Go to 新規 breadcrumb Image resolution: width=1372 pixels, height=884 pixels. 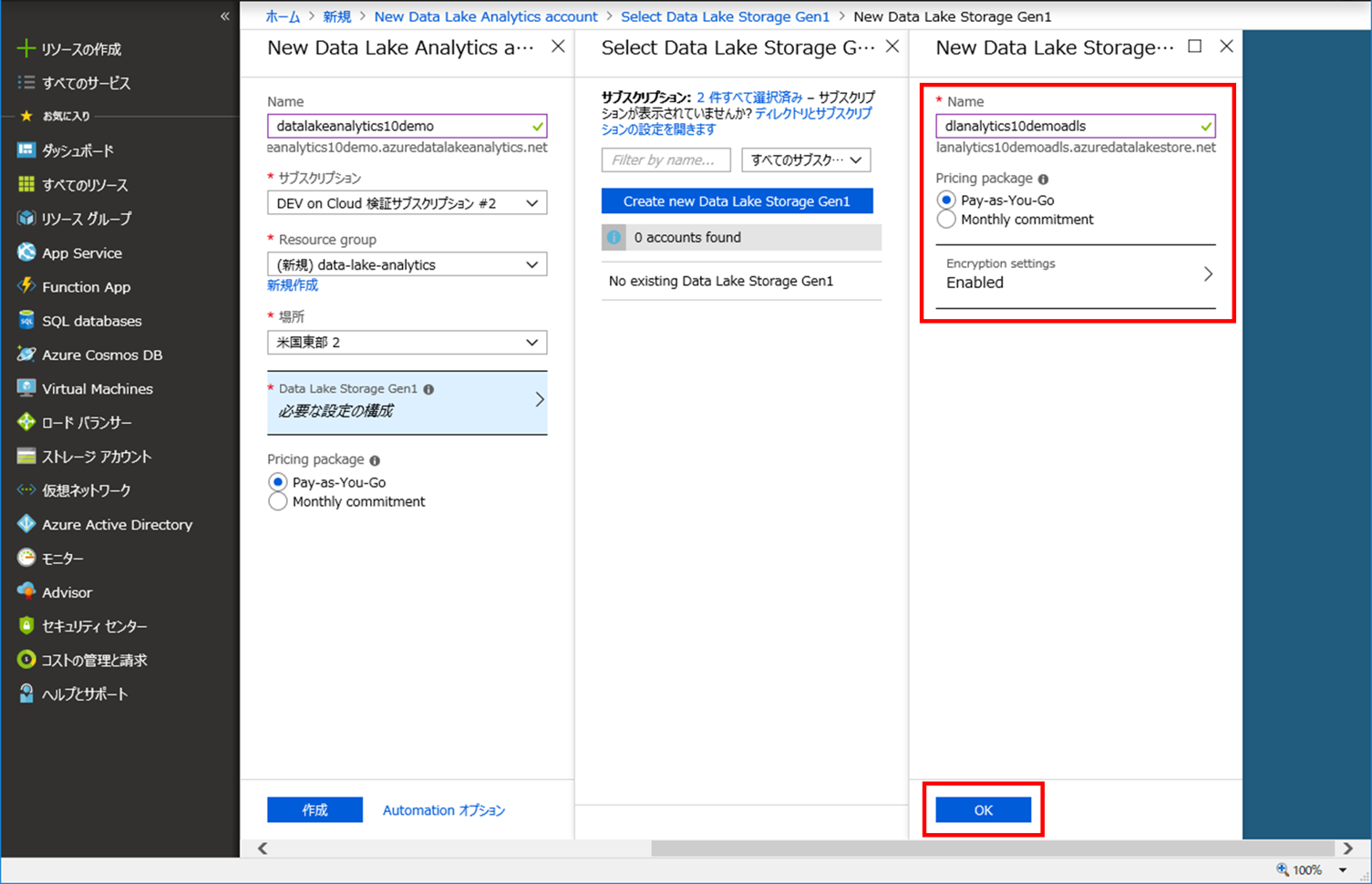336,16
